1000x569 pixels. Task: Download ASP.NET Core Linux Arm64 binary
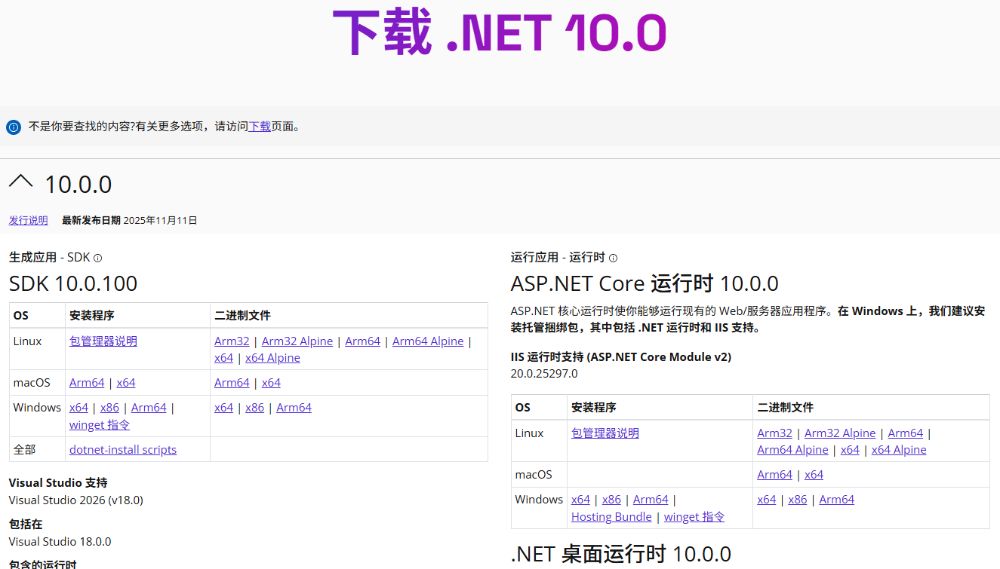[905, 433]
